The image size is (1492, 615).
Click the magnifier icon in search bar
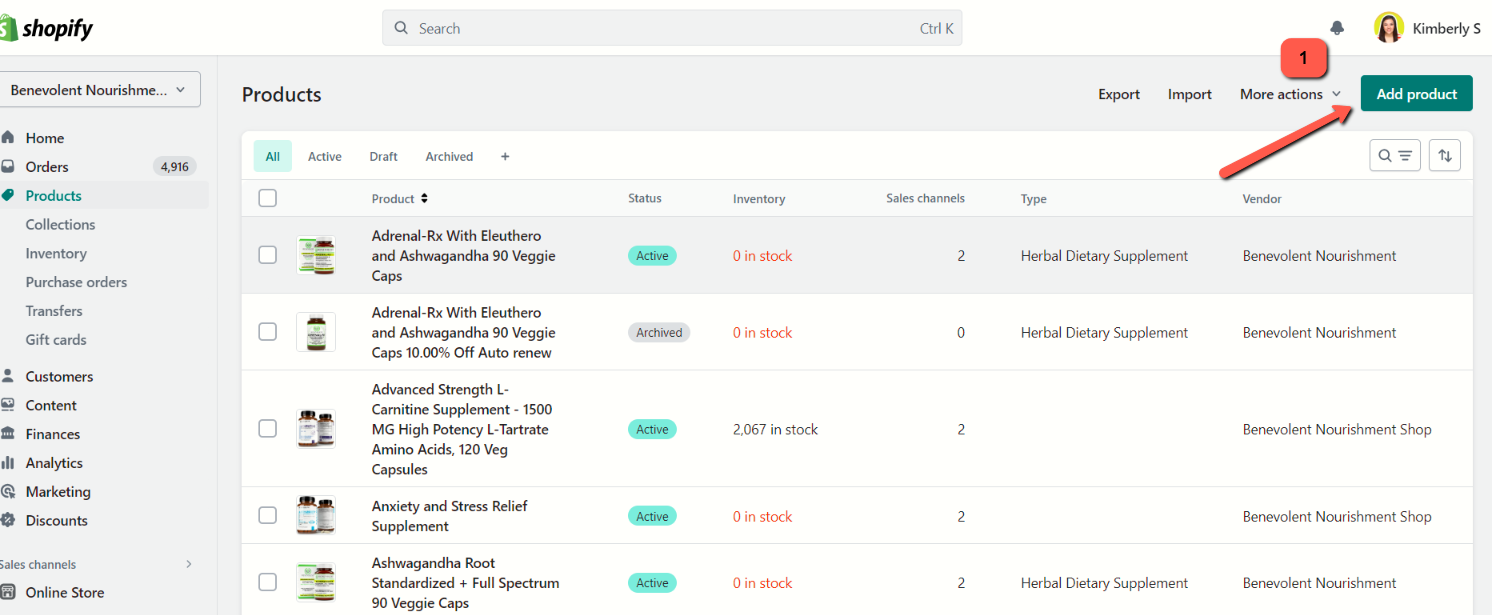[401, 28]
